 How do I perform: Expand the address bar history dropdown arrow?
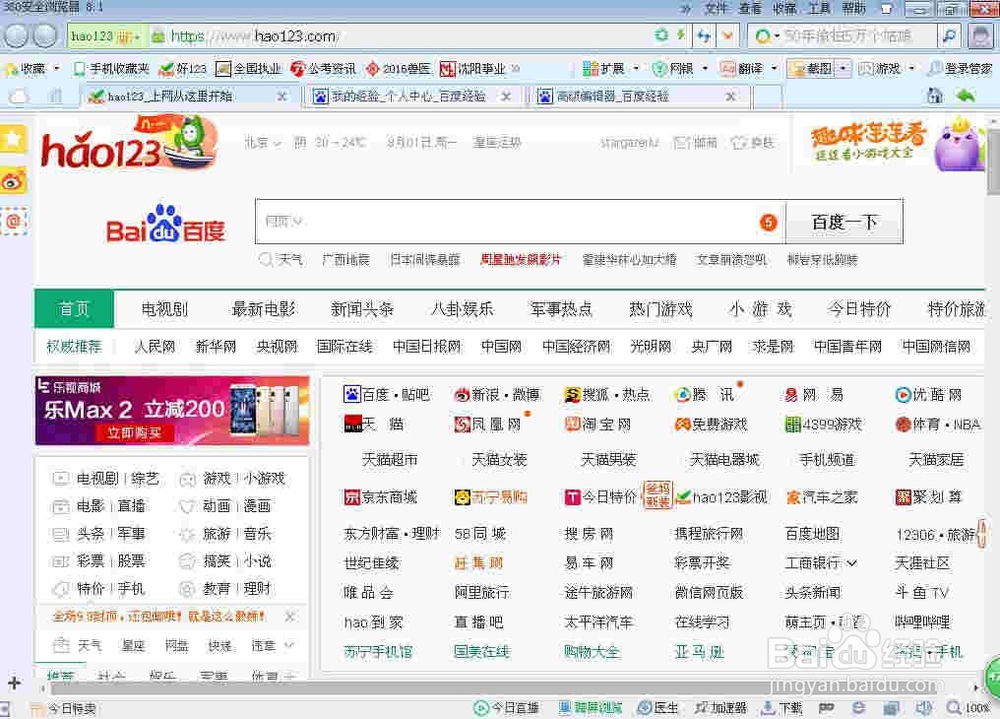point(728,36)
